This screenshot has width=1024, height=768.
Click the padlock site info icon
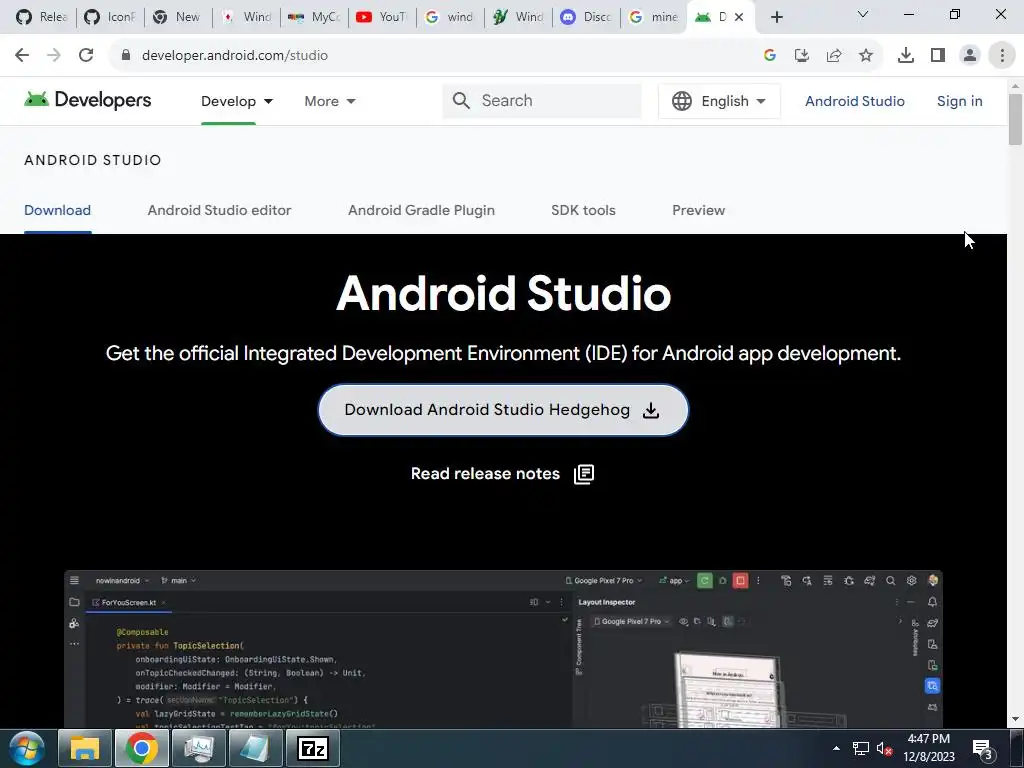coord(125,56)
